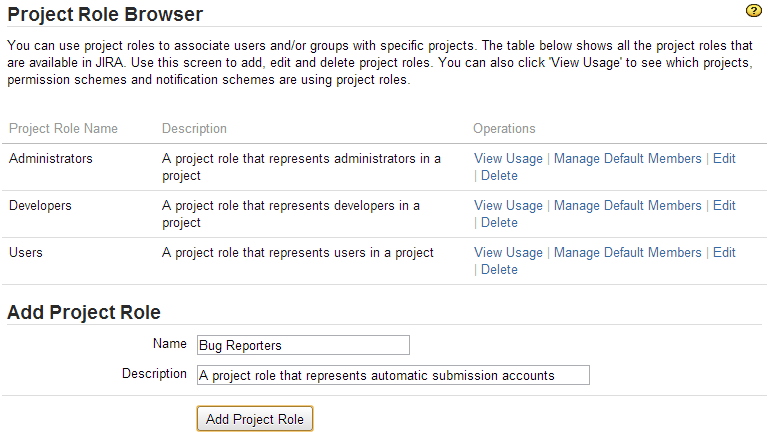
Task: Edit the Users project role
Action: pyautogui.click(x=724, y=252)
